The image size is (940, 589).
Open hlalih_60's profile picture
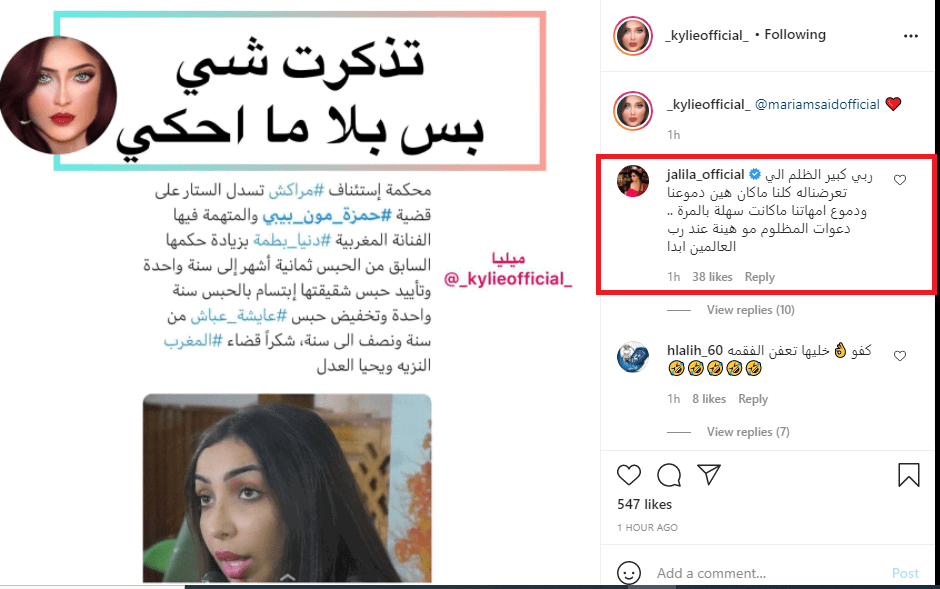[633, 357]
